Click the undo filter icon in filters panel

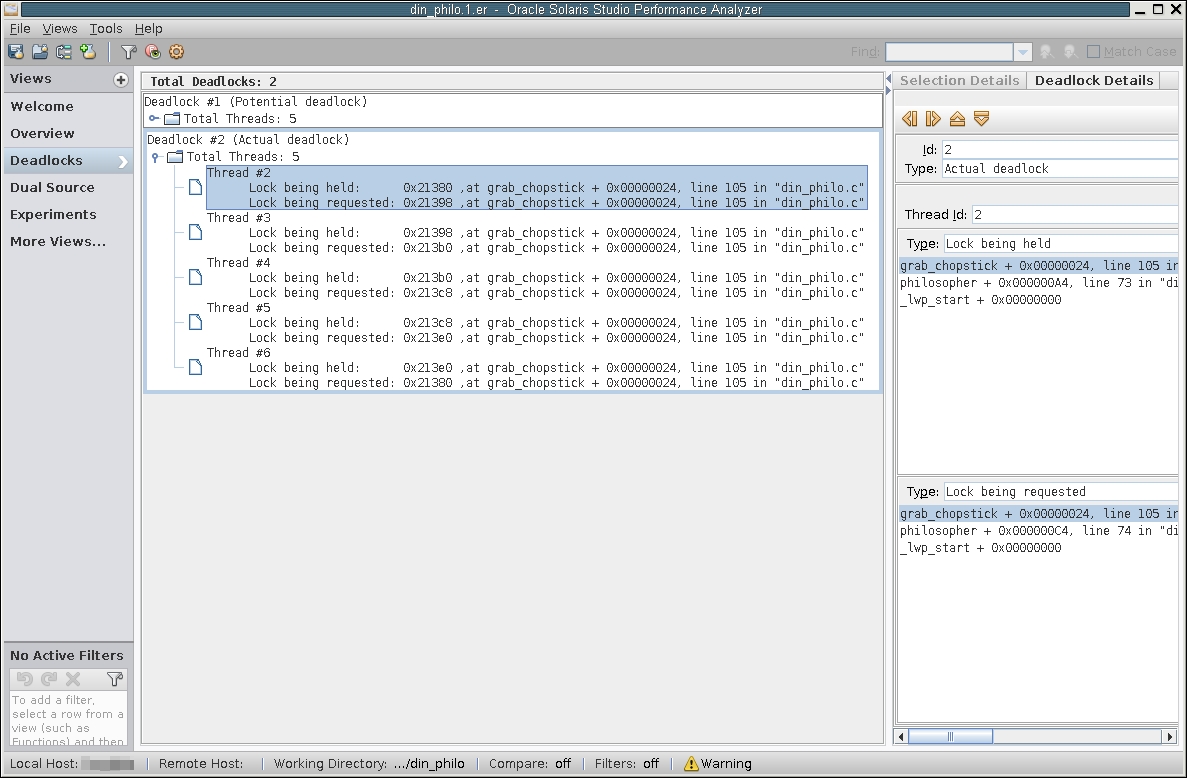[x=25, y=679]
